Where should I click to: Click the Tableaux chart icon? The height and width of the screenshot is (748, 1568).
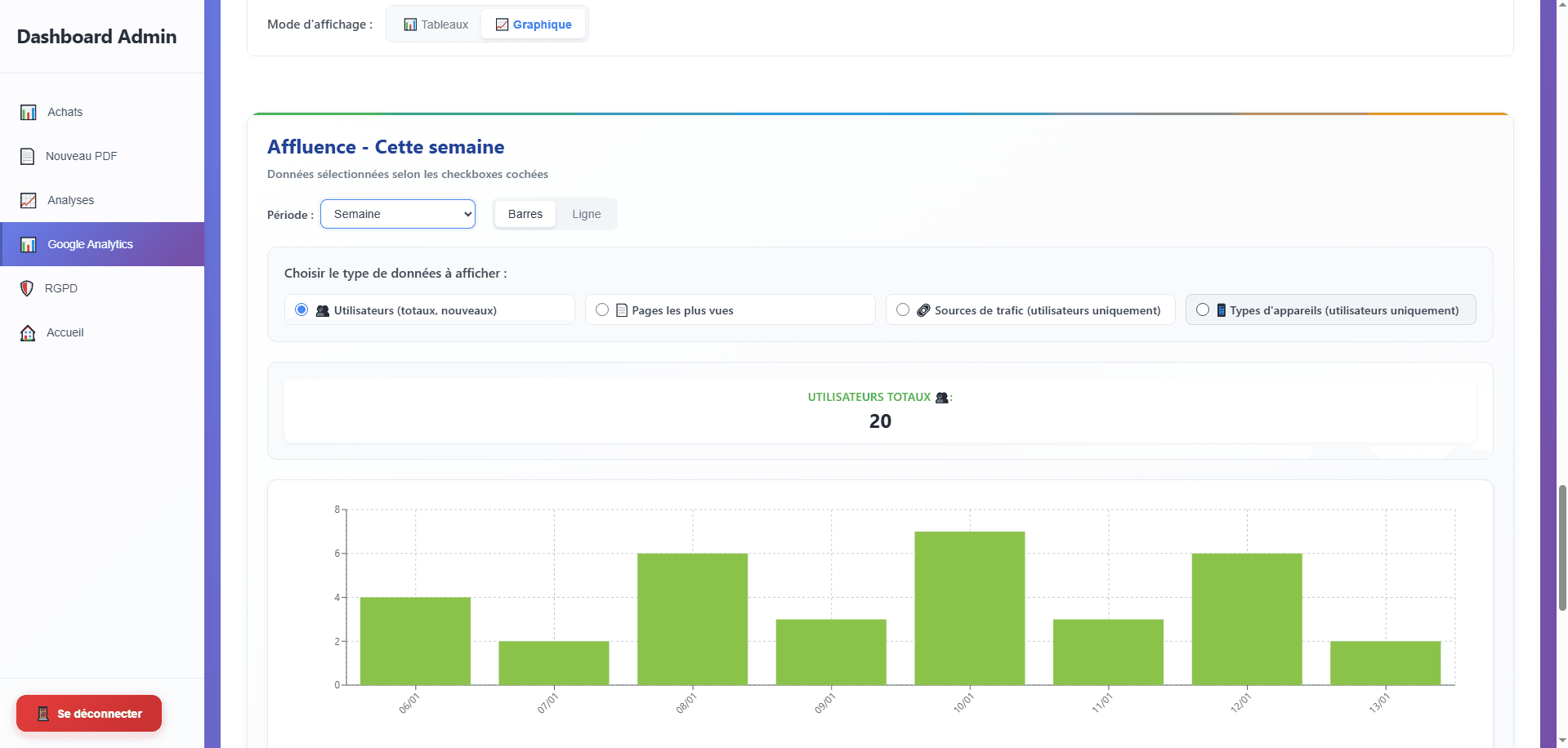[x=410, y=24]
